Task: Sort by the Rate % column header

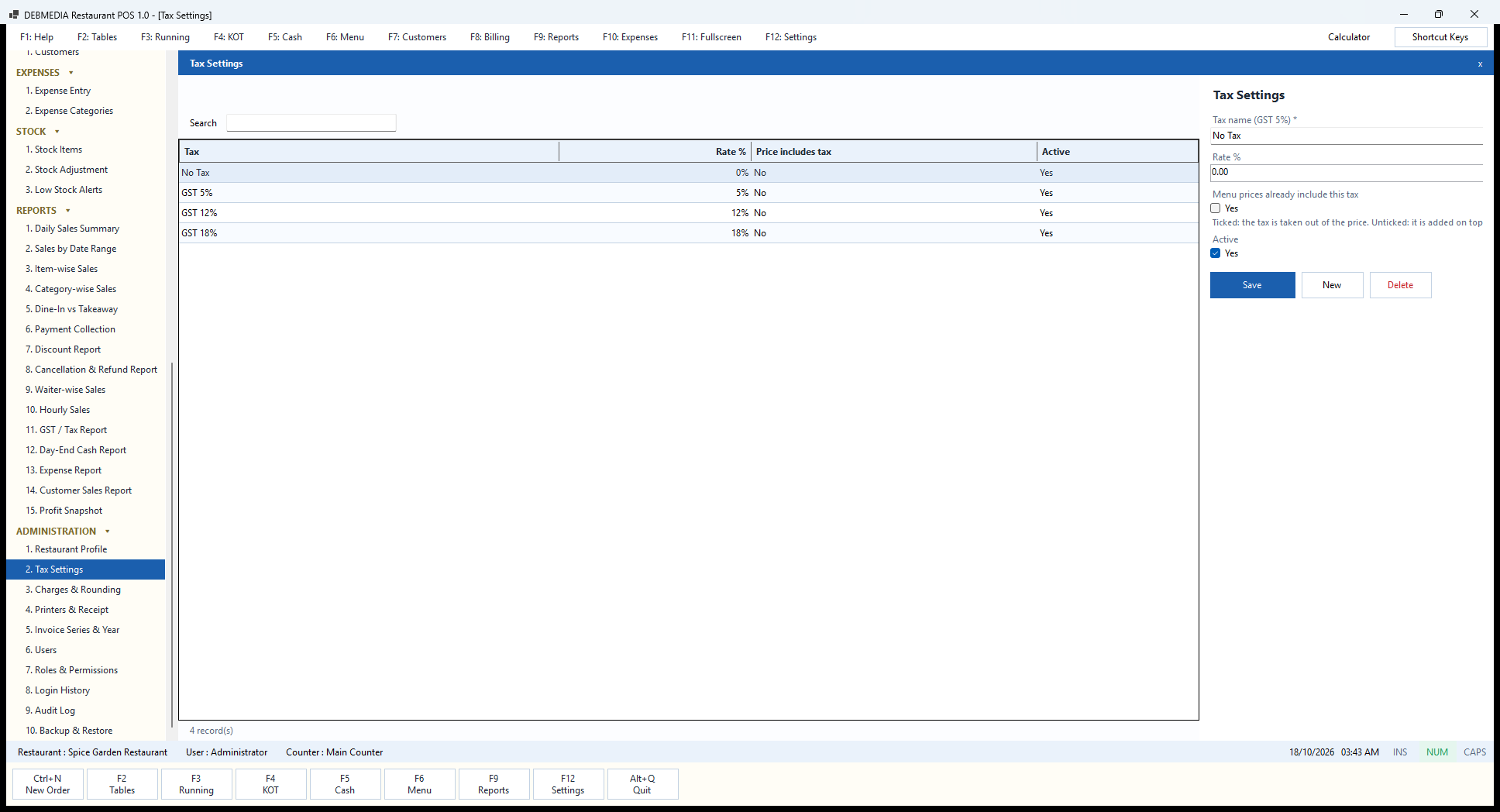Action: 655,152
